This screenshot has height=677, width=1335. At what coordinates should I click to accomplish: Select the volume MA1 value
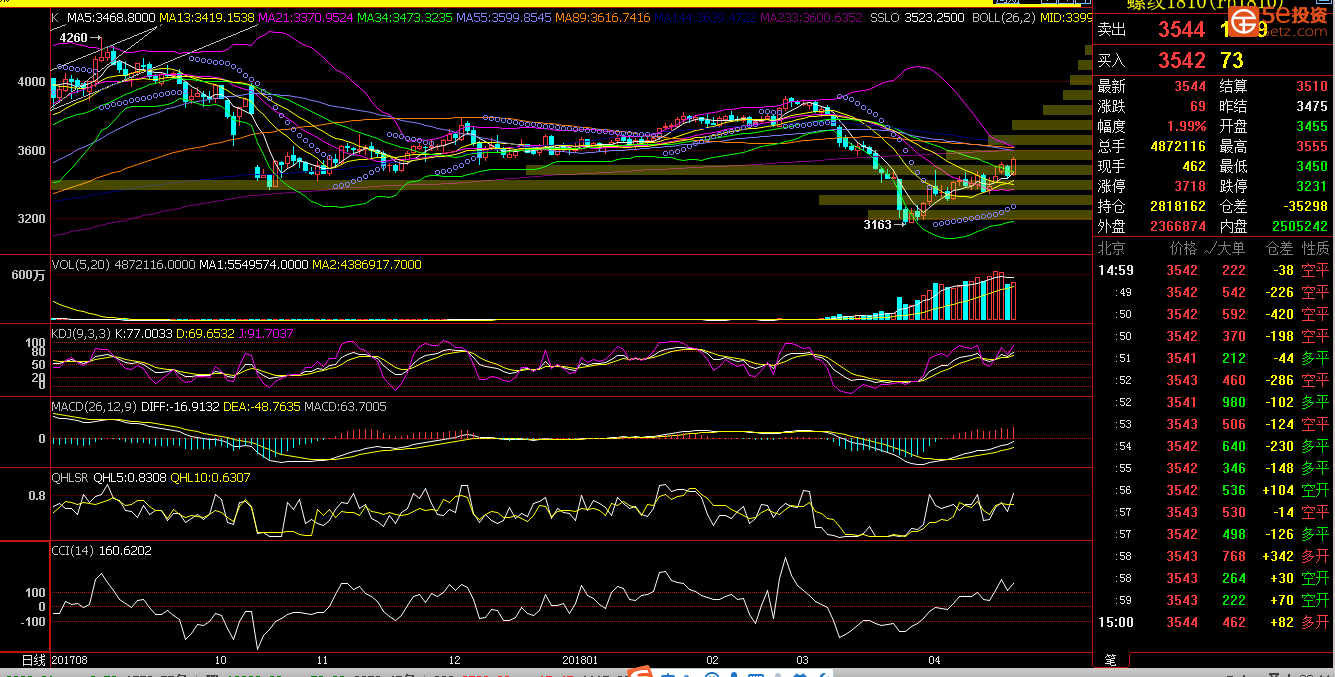[x=252, y=265]
